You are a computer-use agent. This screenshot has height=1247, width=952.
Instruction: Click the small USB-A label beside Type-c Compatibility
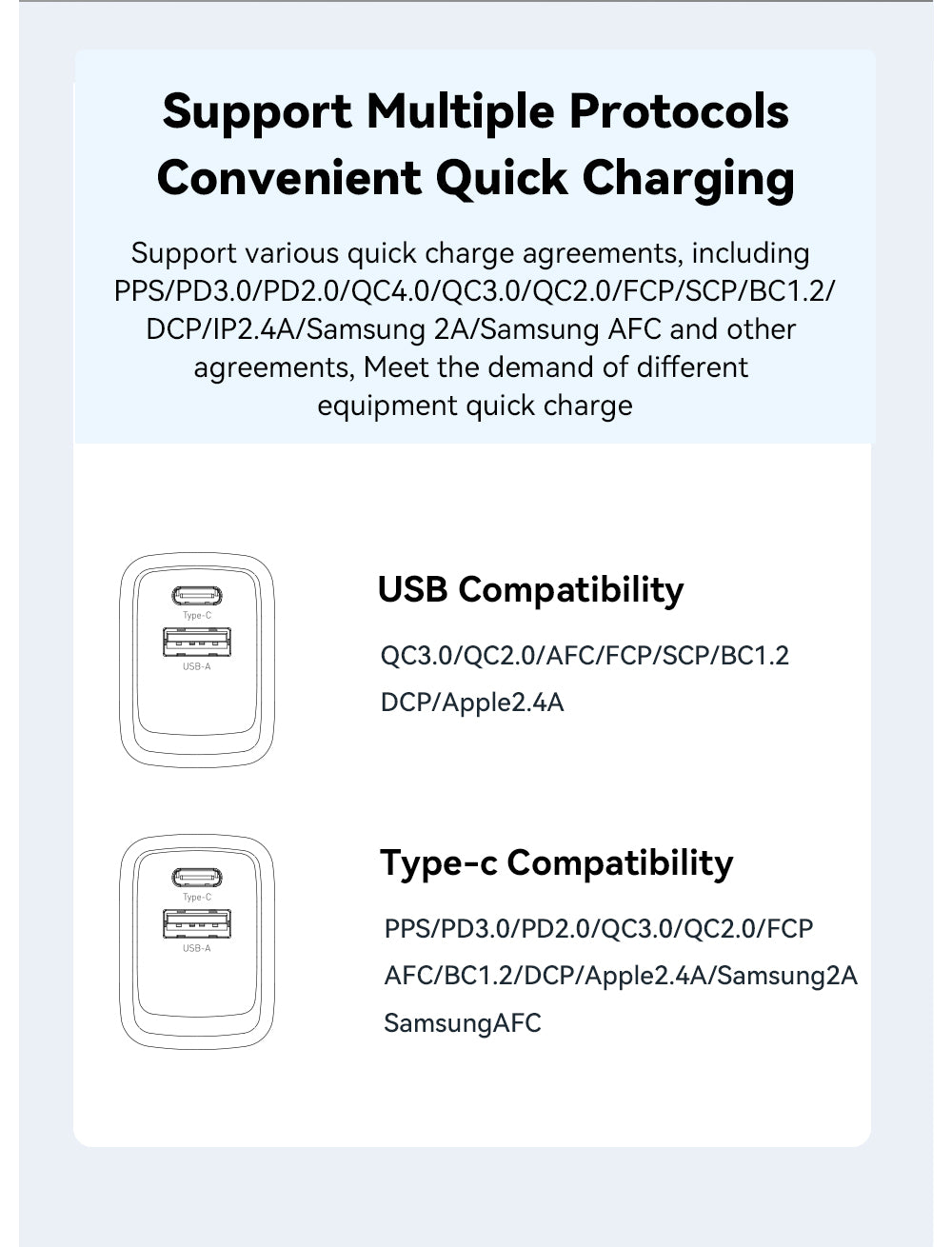[x=196, y=948]
